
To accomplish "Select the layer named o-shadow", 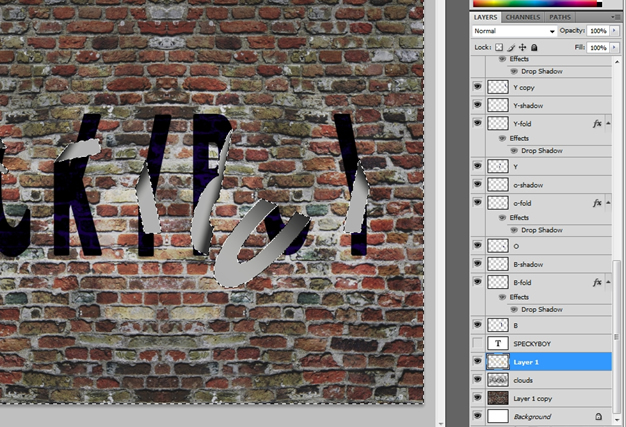I will click(528, 185).
